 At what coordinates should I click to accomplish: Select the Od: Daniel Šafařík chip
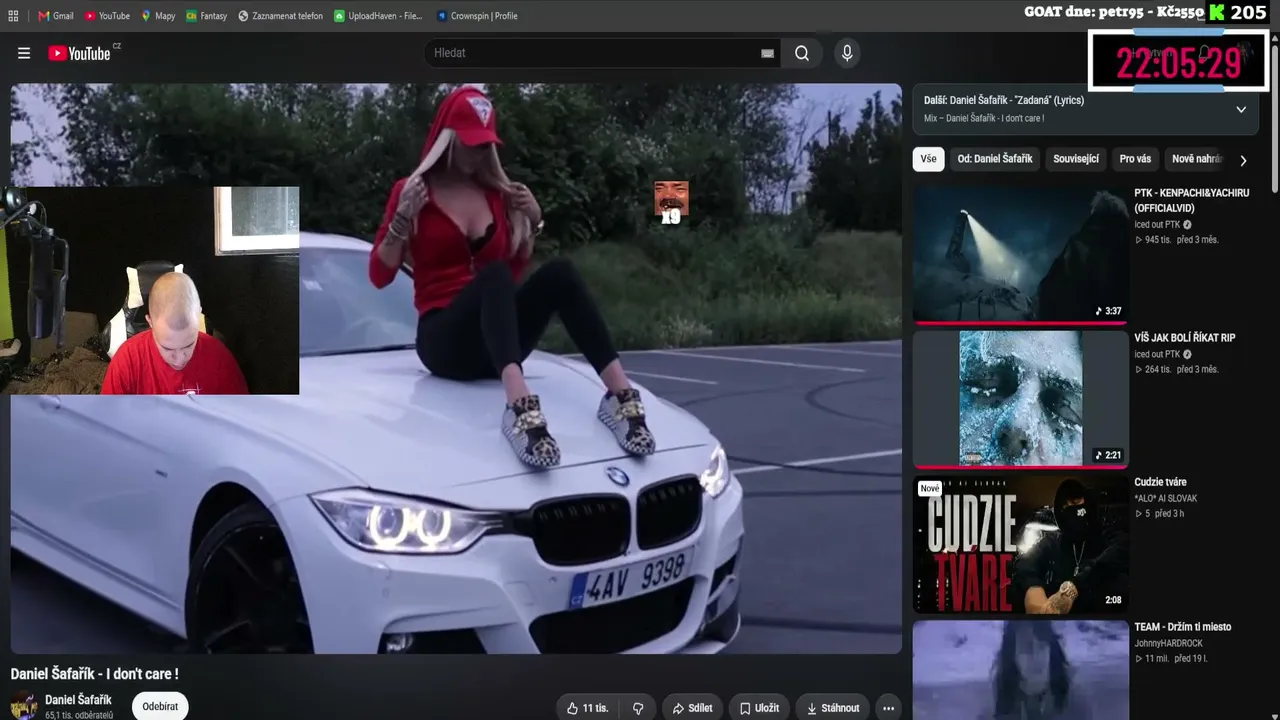click(995, 159)
